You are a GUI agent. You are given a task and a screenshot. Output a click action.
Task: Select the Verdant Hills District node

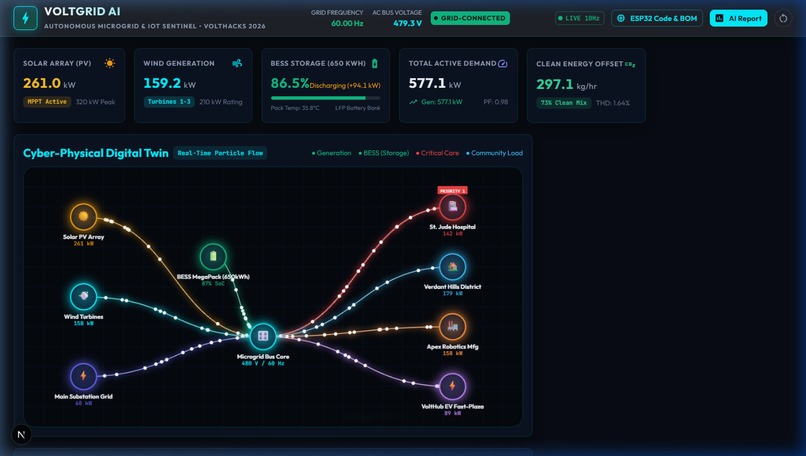pos(452,266)
